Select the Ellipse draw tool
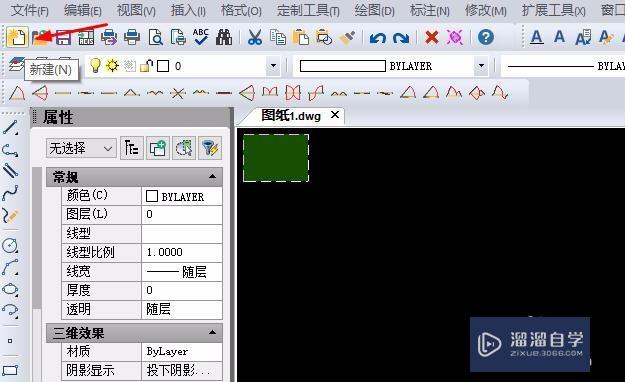This screenshot has width=625, height=382. [x=10, y=289]
